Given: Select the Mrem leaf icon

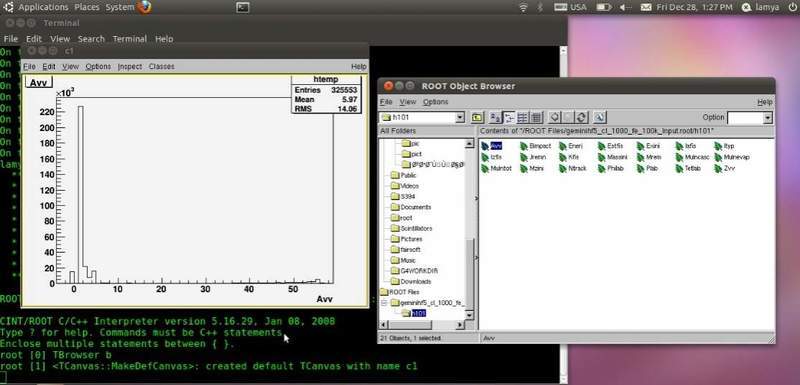Looking at the screenshot, I should 641,158.
